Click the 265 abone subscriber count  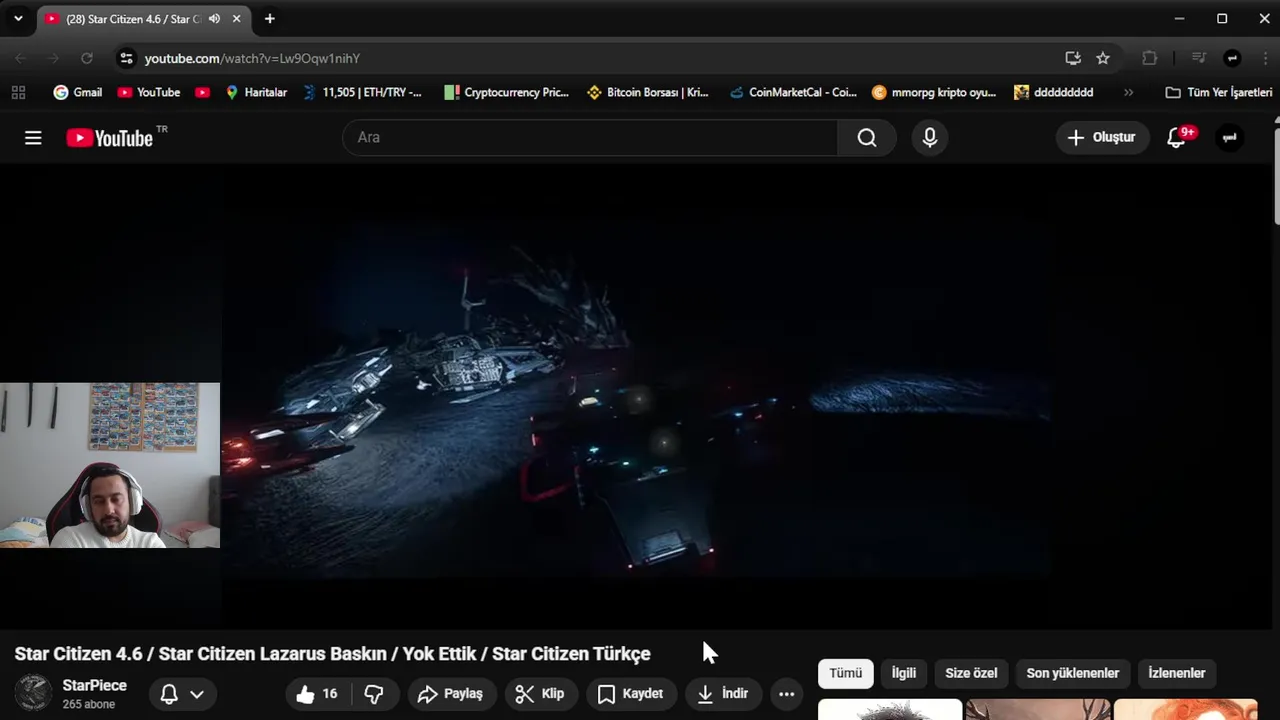pyautogui.click(x=89, y=704)
